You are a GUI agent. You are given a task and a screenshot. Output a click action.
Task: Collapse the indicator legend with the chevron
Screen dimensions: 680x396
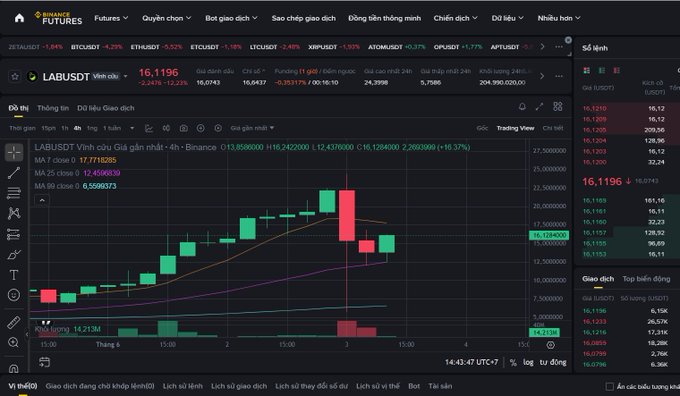click(42, 200)
